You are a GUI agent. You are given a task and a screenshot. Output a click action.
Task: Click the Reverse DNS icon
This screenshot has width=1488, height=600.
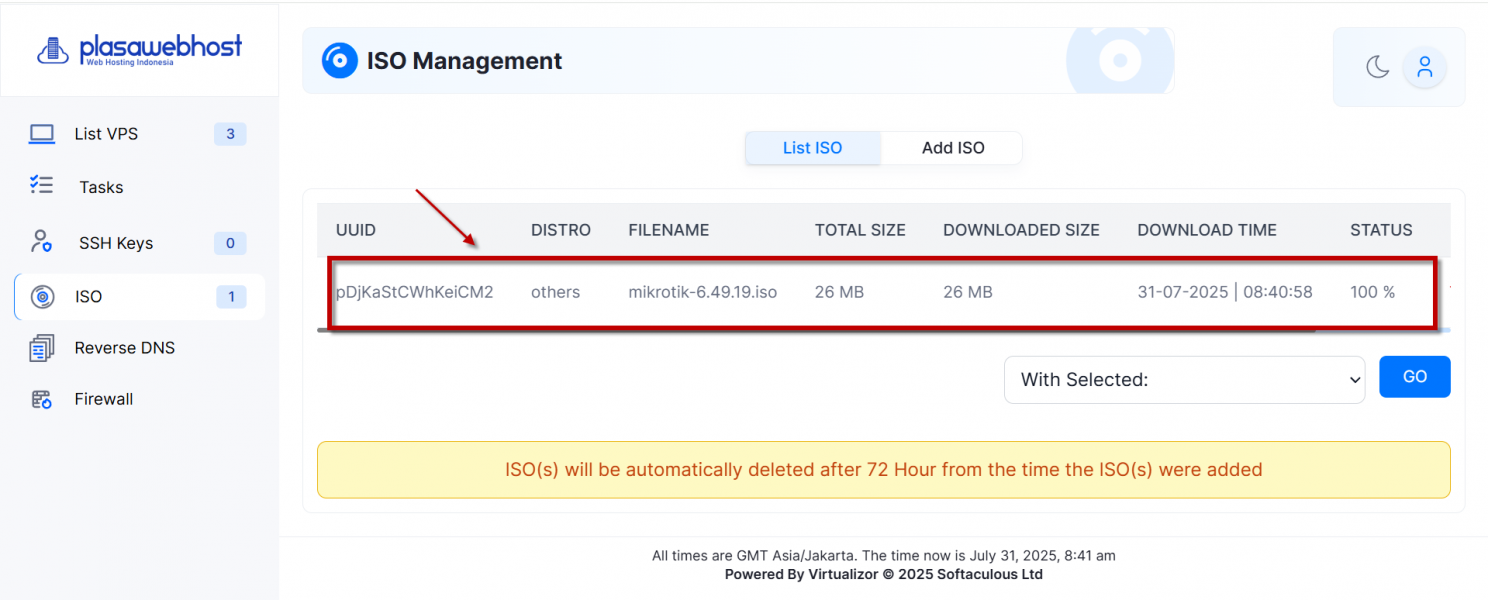41,348
